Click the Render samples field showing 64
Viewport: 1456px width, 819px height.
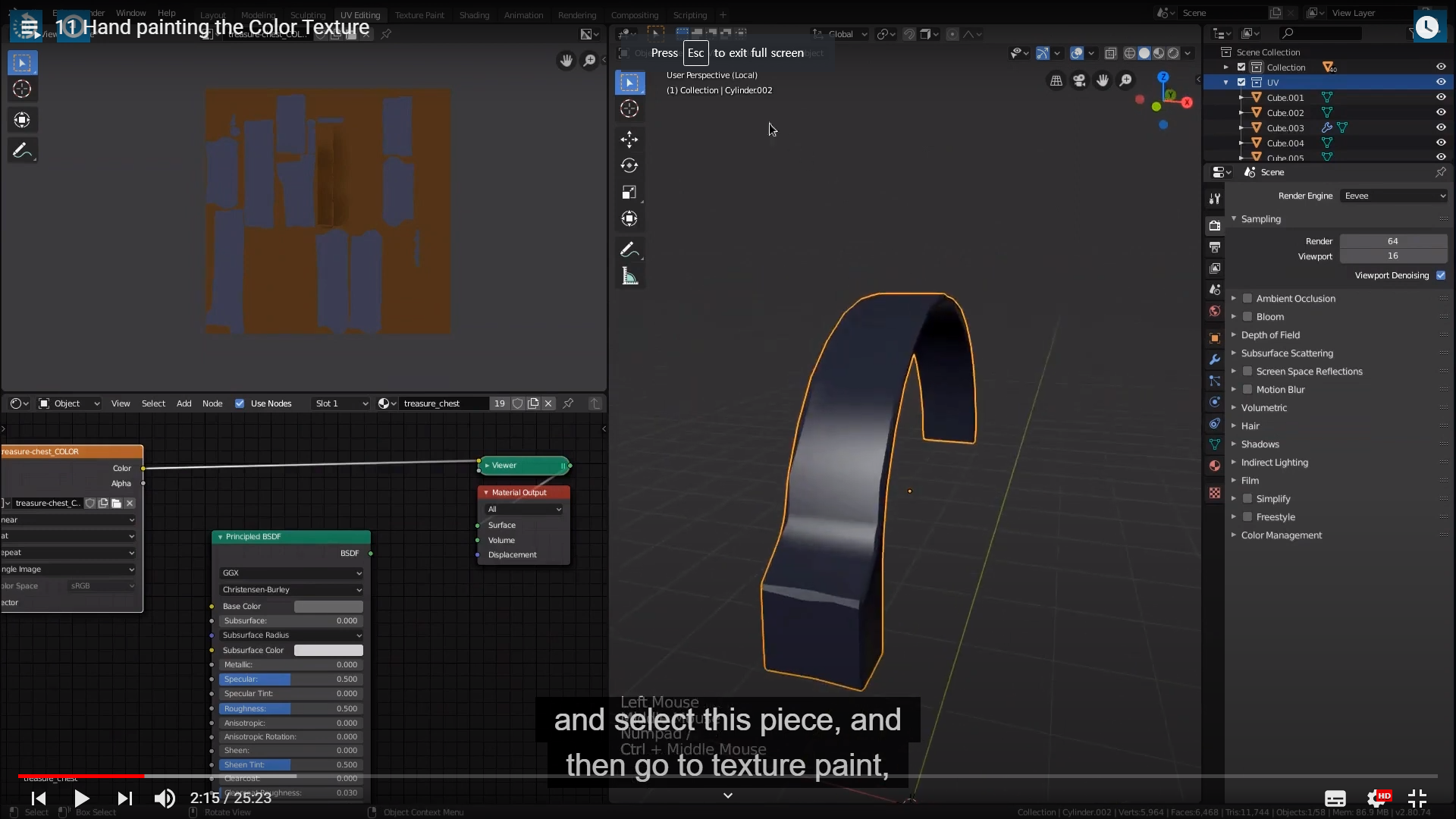pyautogui.click(x=1392, y=241)
